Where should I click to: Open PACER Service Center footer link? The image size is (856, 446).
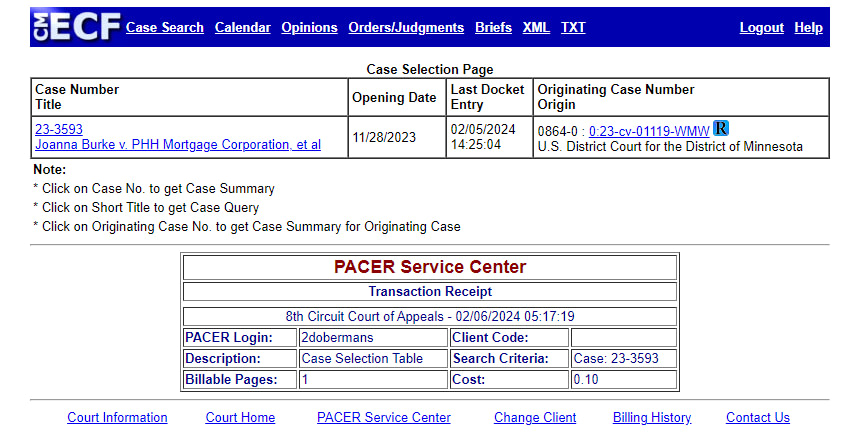coord(384,418)
